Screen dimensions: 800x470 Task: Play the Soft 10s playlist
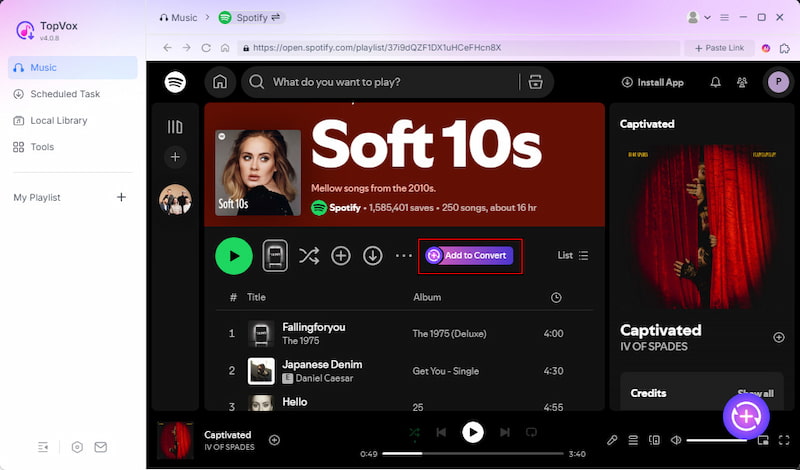234,256
